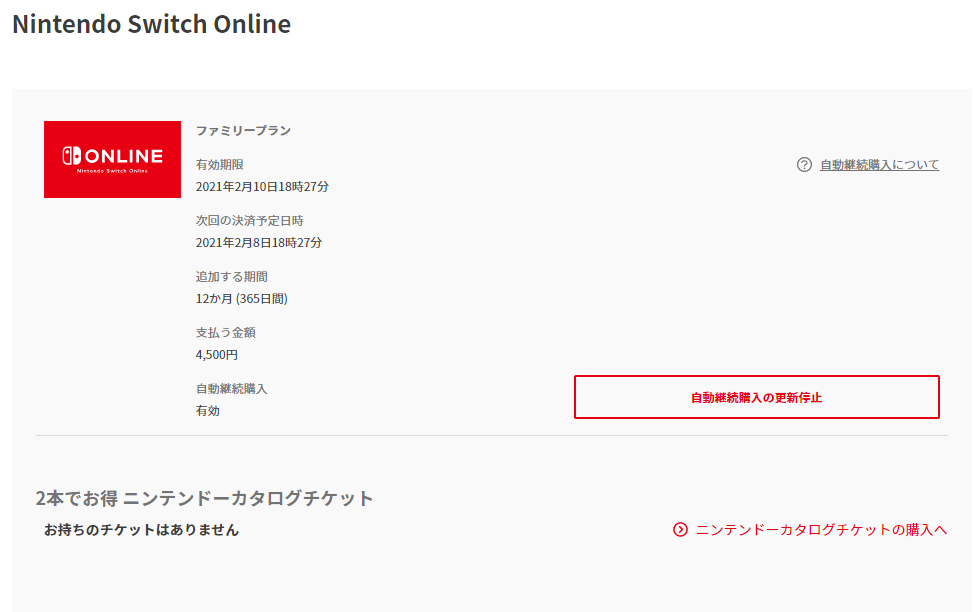
Task: Click the 自動継続購入 label above 有効
Action: pyautogui.click(x=232, y=389)
